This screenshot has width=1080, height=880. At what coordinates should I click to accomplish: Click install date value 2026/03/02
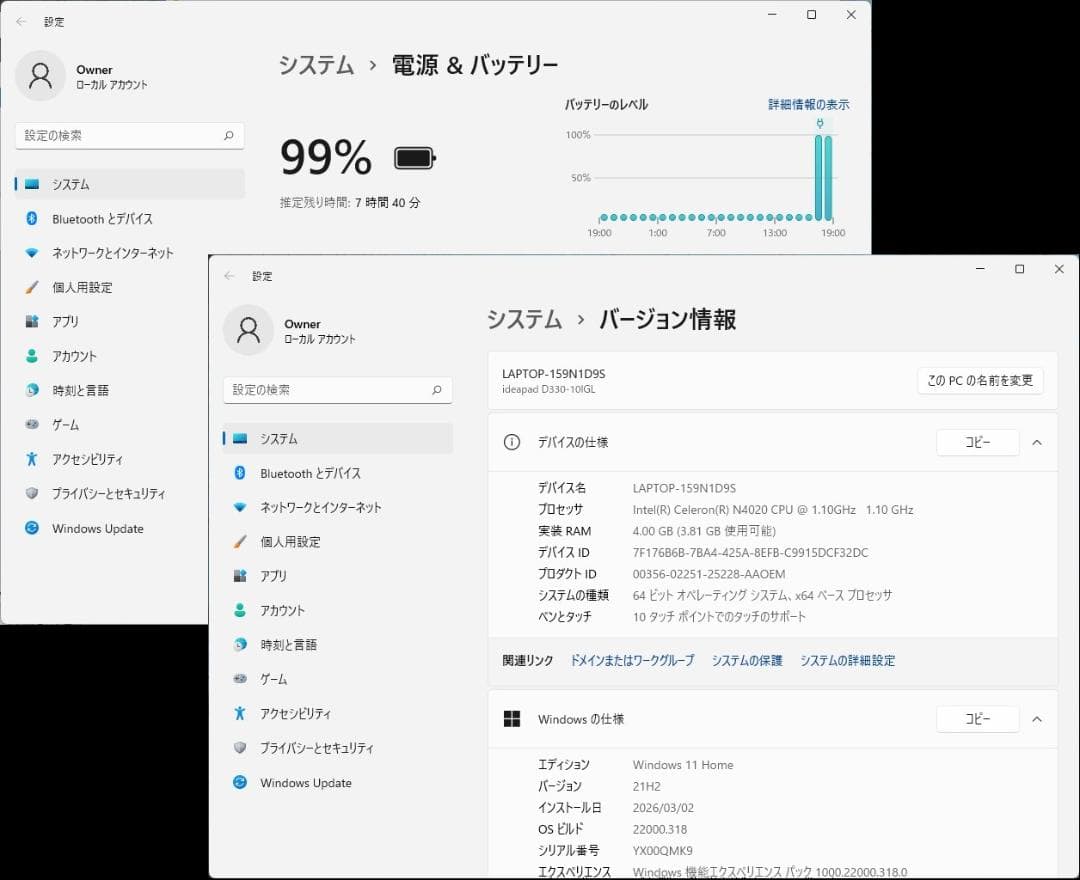(x=663, y=807)
